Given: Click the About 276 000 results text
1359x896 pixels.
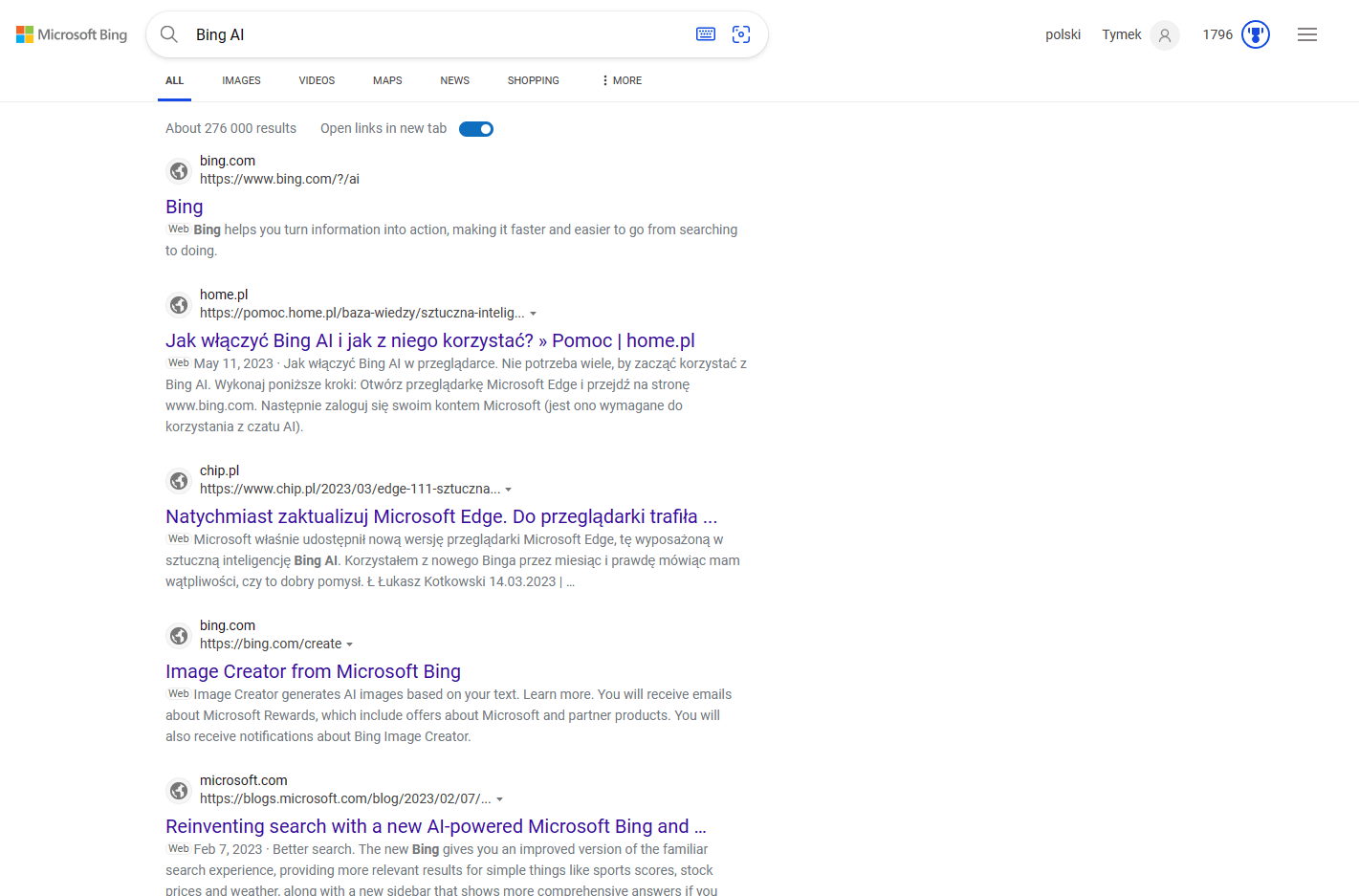Looking at the screenshot, I should click(230, 128).
